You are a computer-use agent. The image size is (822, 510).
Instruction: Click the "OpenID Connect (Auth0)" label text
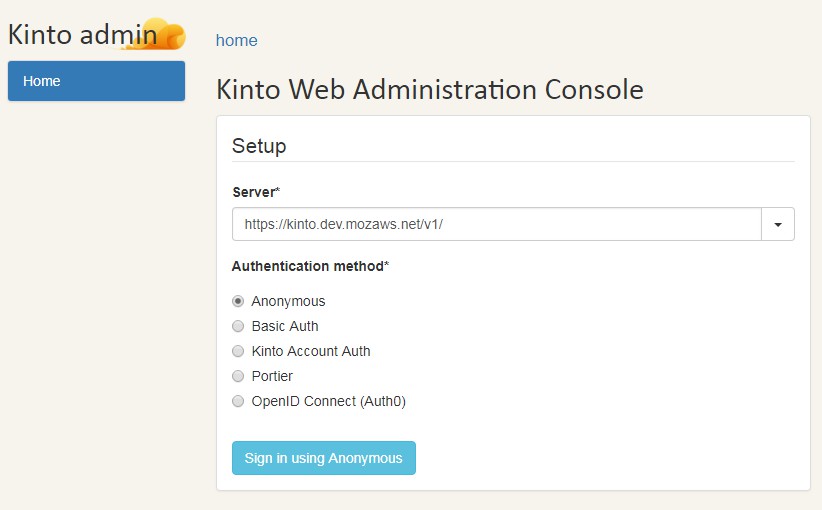328,401
